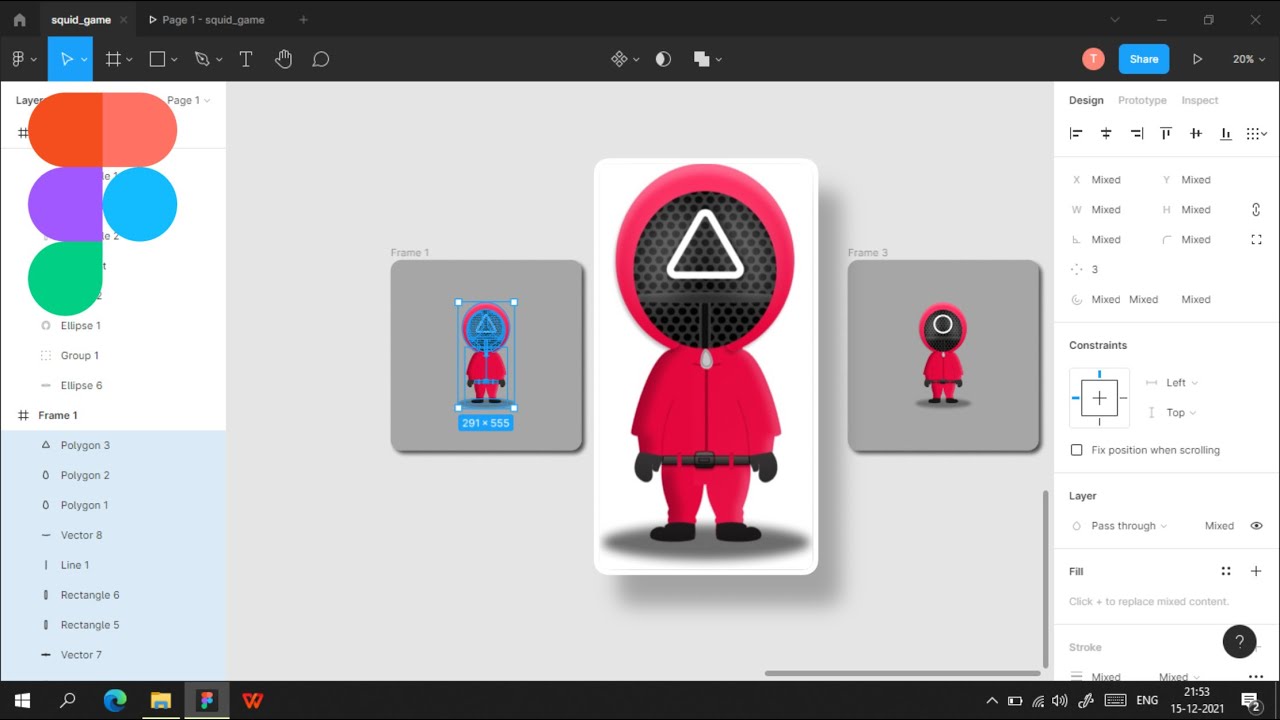Align selection to vertical centers
The height and width of the screenshot is (720, 1280).
pyautogui.click(x=1196, y=133)
